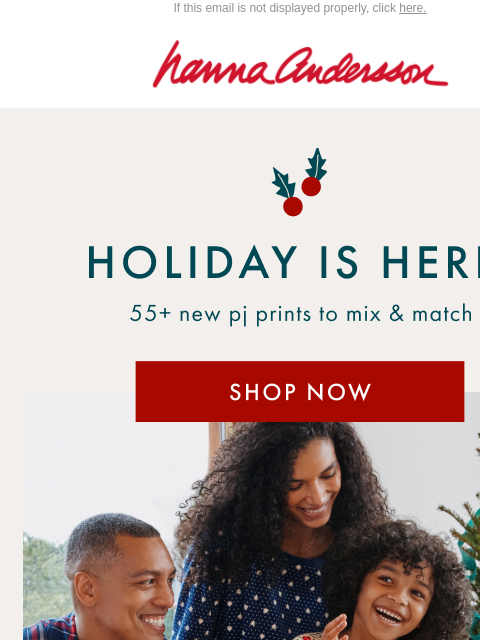Click the child's raised hand in the photo

click(x=337, y=630)
